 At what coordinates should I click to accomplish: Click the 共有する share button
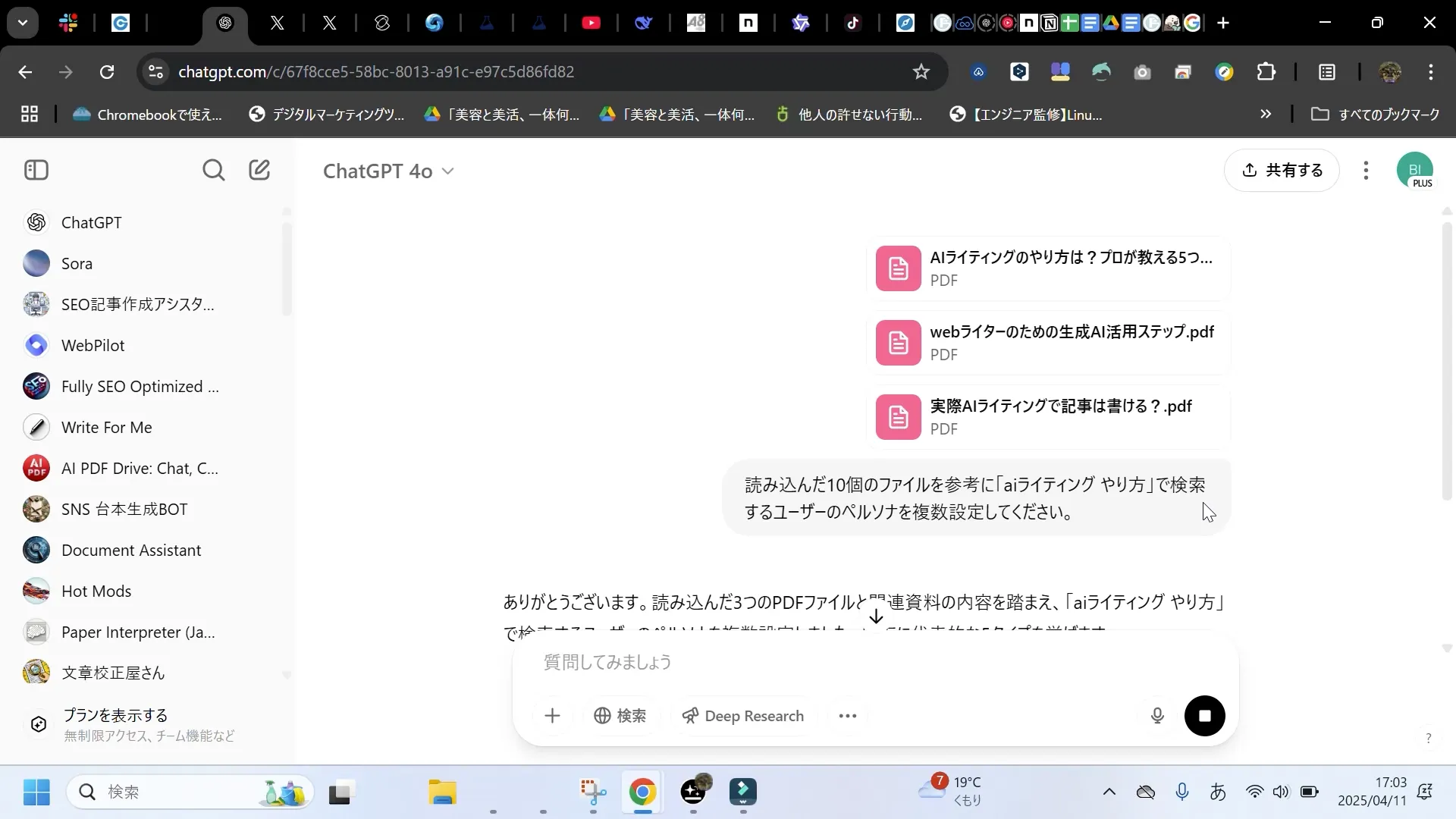tap(1282, 170)
